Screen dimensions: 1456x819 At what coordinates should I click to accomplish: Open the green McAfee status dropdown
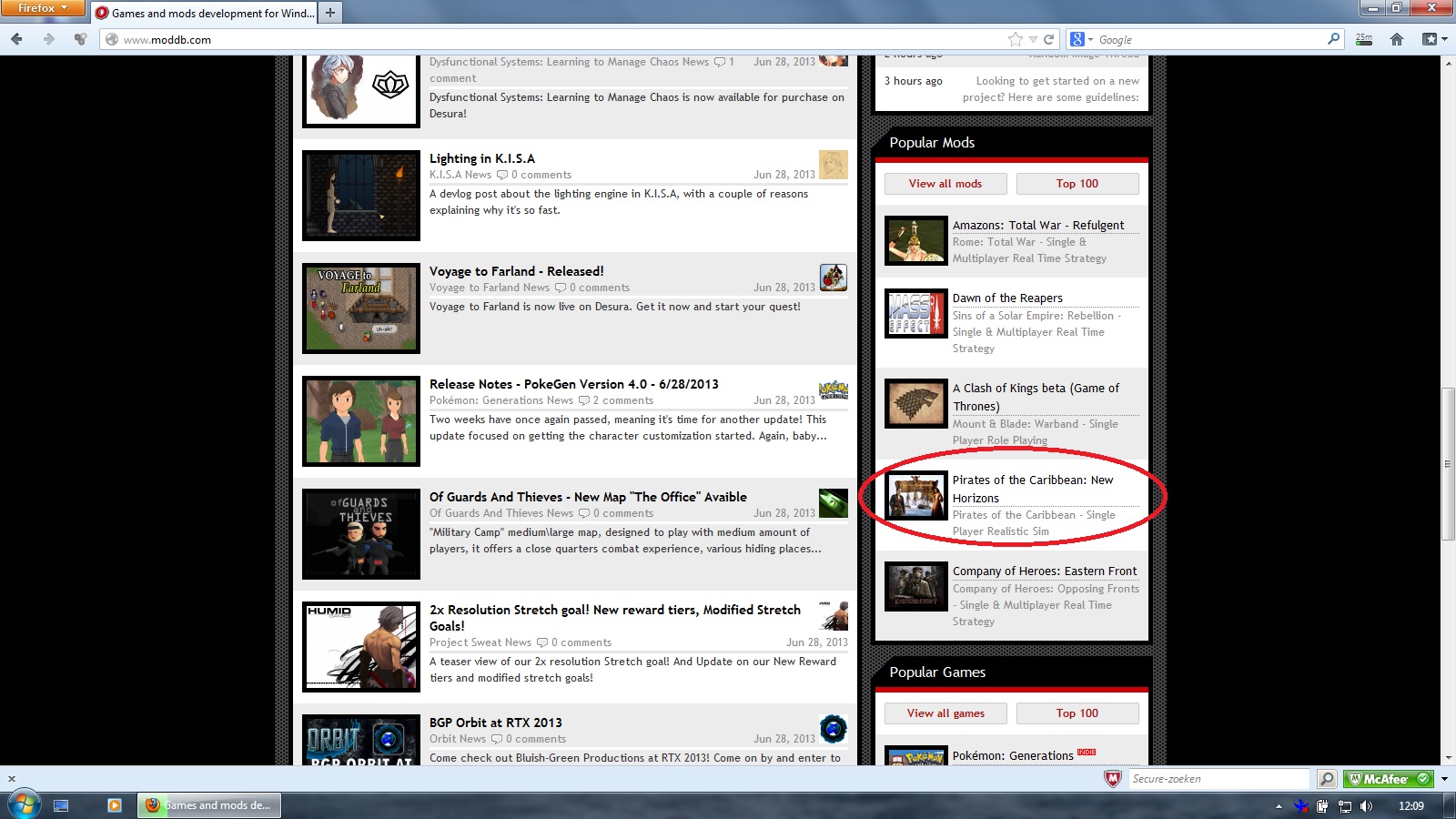(1443, 779)
